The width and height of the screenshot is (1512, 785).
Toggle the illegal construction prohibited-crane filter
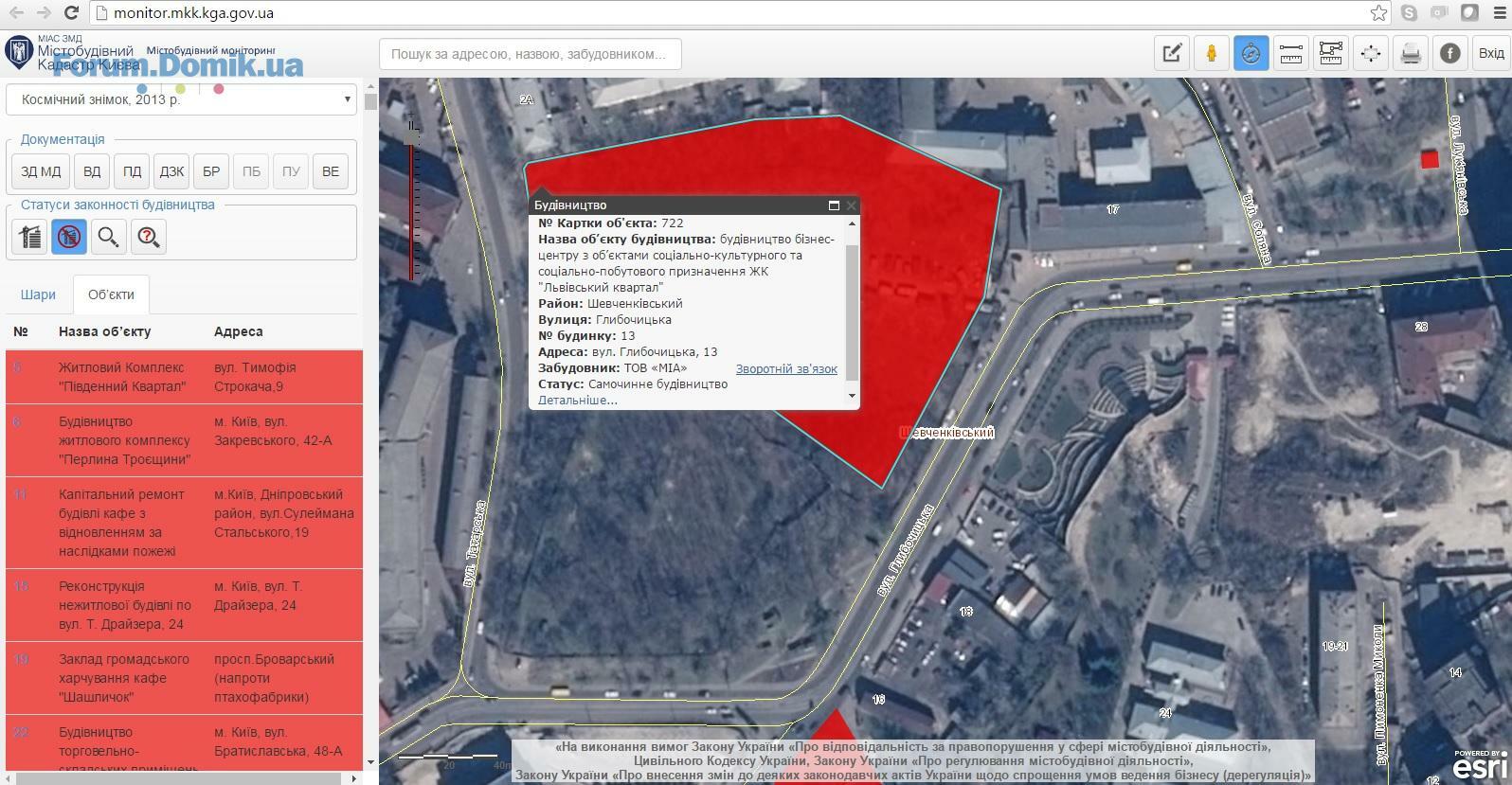coord(69,237)
